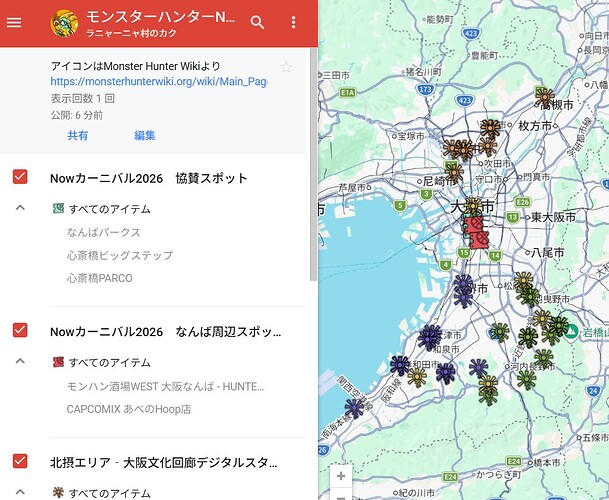Screen dimensions: 609x500
Task: Select the brown marker at 高槻市
Action: [545, 96]
